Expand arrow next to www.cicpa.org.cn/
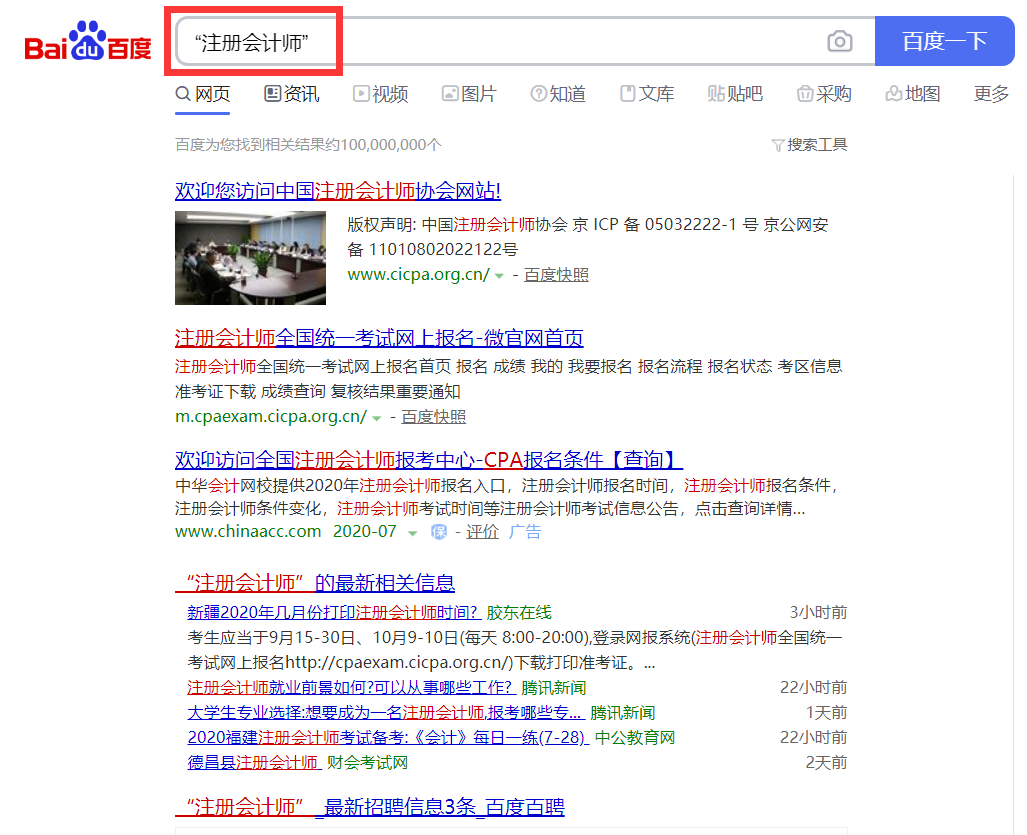Viewport: 1027px width, 835px height. 499,276
